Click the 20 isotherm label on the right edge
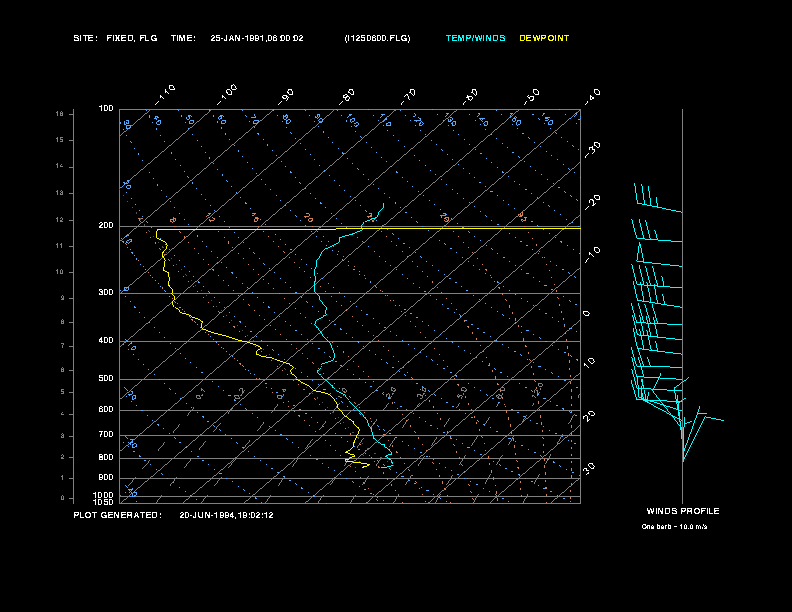Screen dimensions: 792x612 tap(589, 416)
